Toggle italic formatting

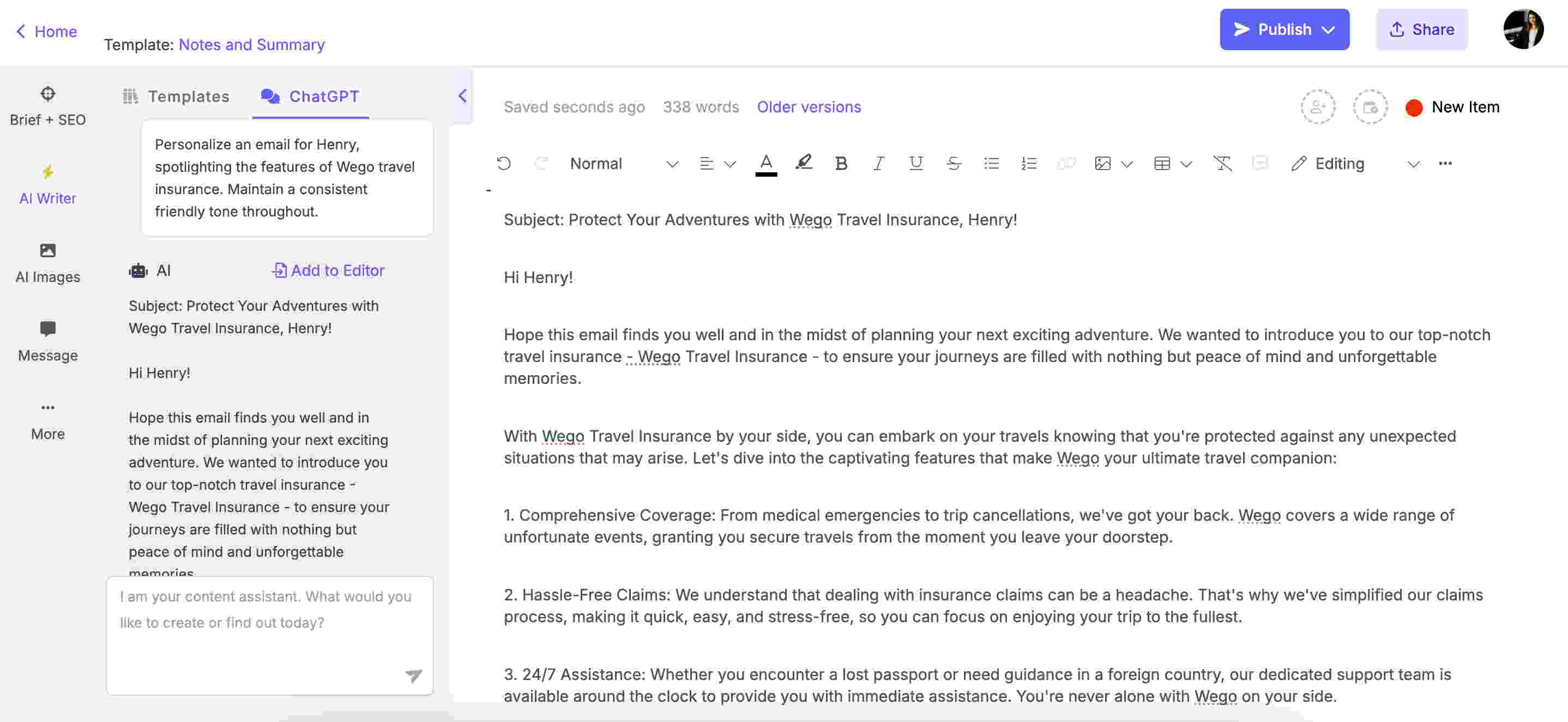point(878,163)
